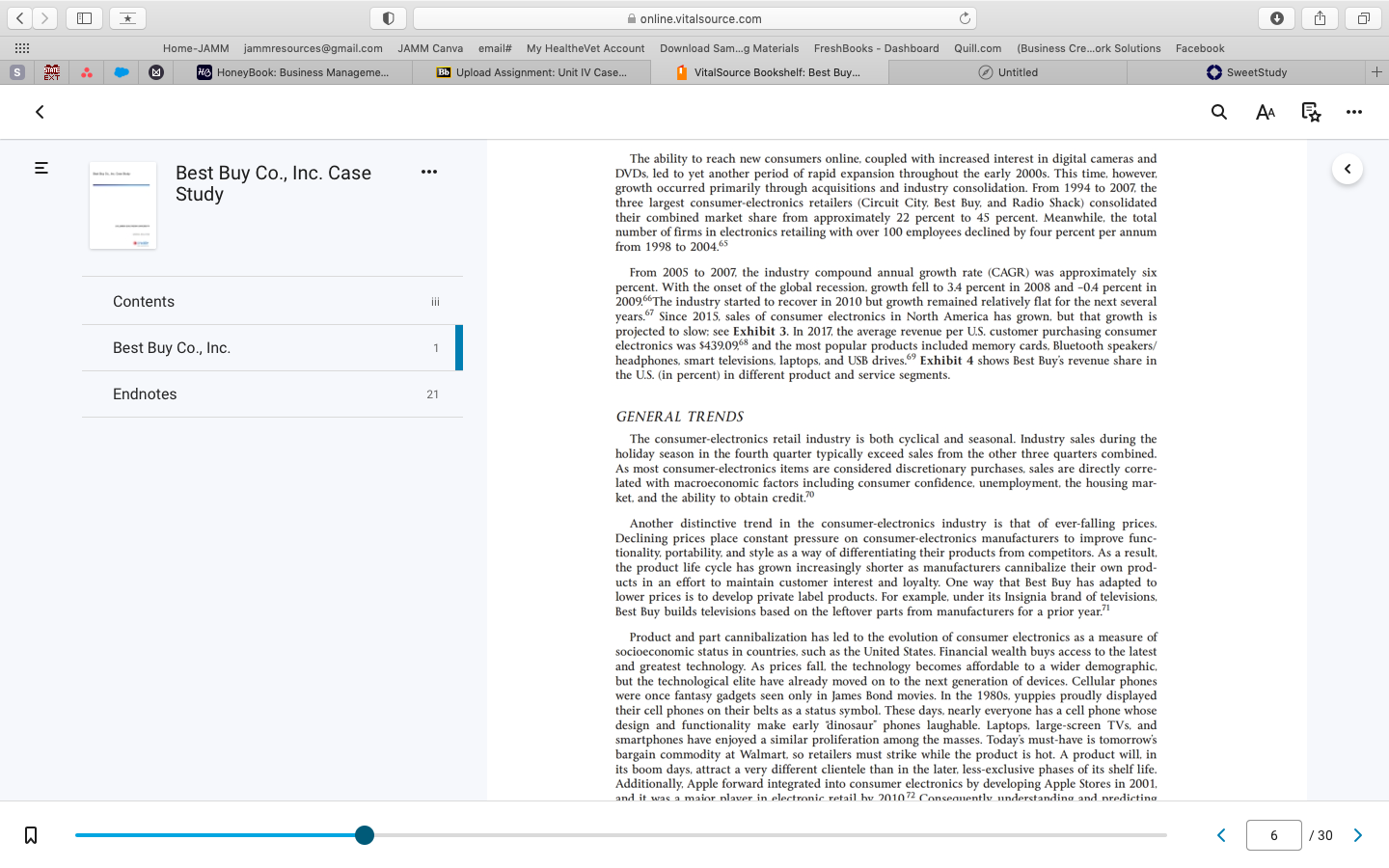Viewport: 1389px width, 868px height.
Task: Switch to the SweetStudy tab
Action: (1245, 72)
